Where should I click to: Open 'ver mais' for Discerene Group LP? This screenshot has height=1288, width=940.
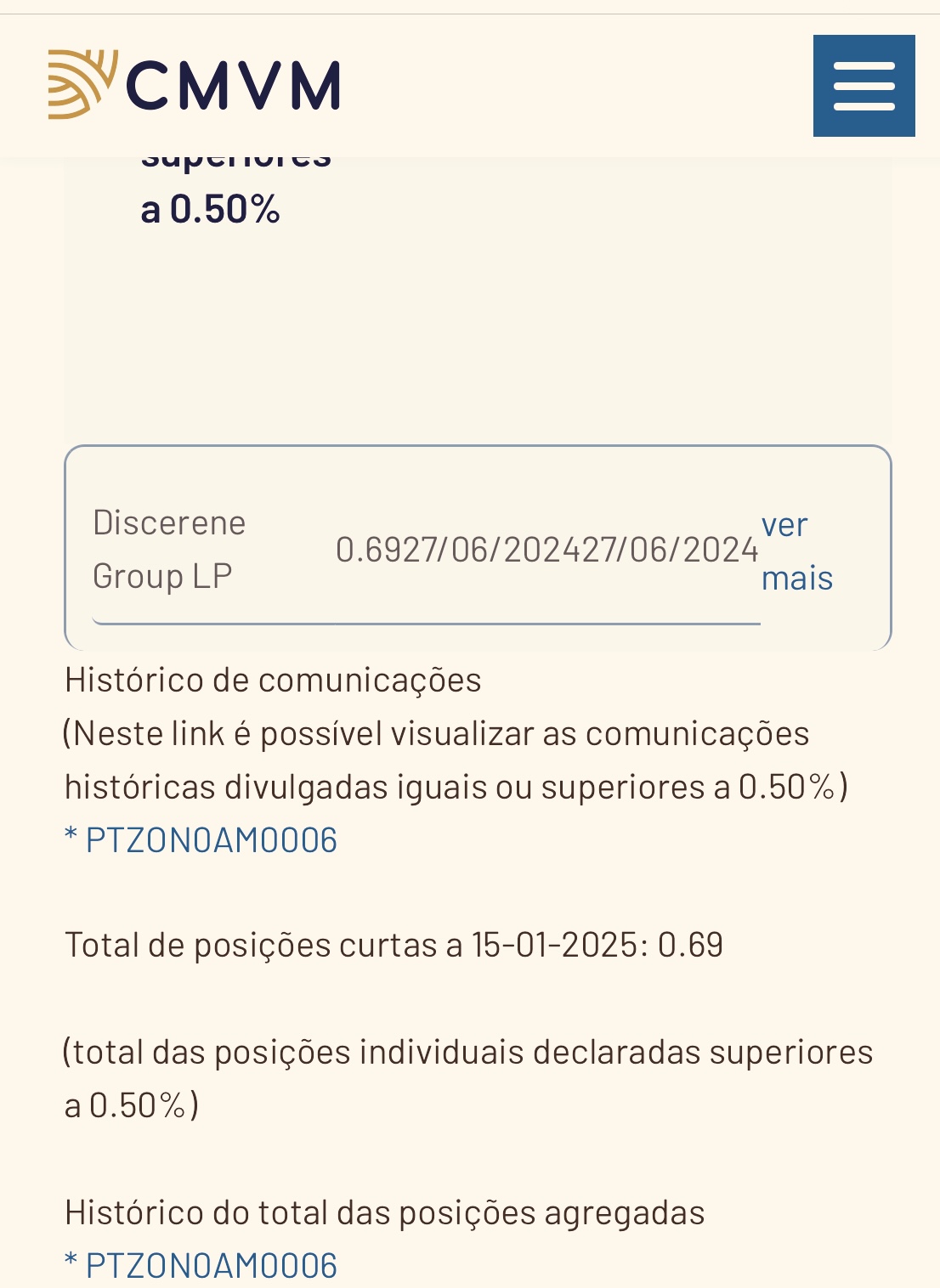tap(796, 551)
